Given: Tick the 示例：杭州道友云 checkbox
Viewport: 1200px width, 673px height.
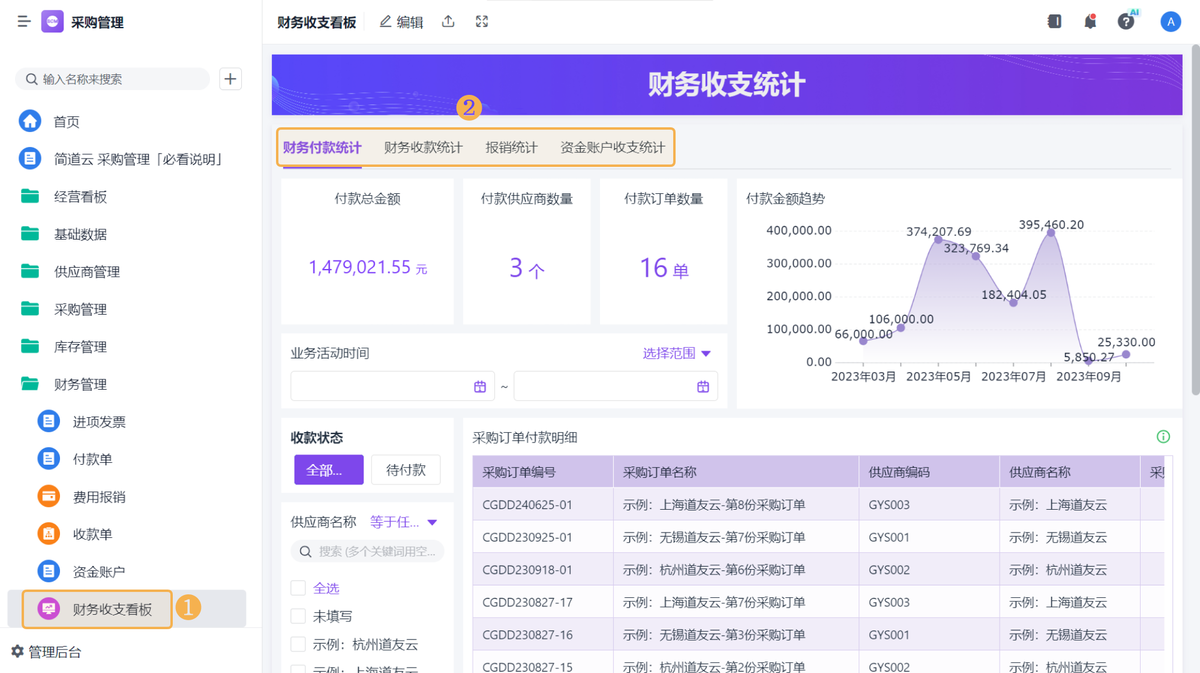Looking at the screenshot, I should click(298, 644).
